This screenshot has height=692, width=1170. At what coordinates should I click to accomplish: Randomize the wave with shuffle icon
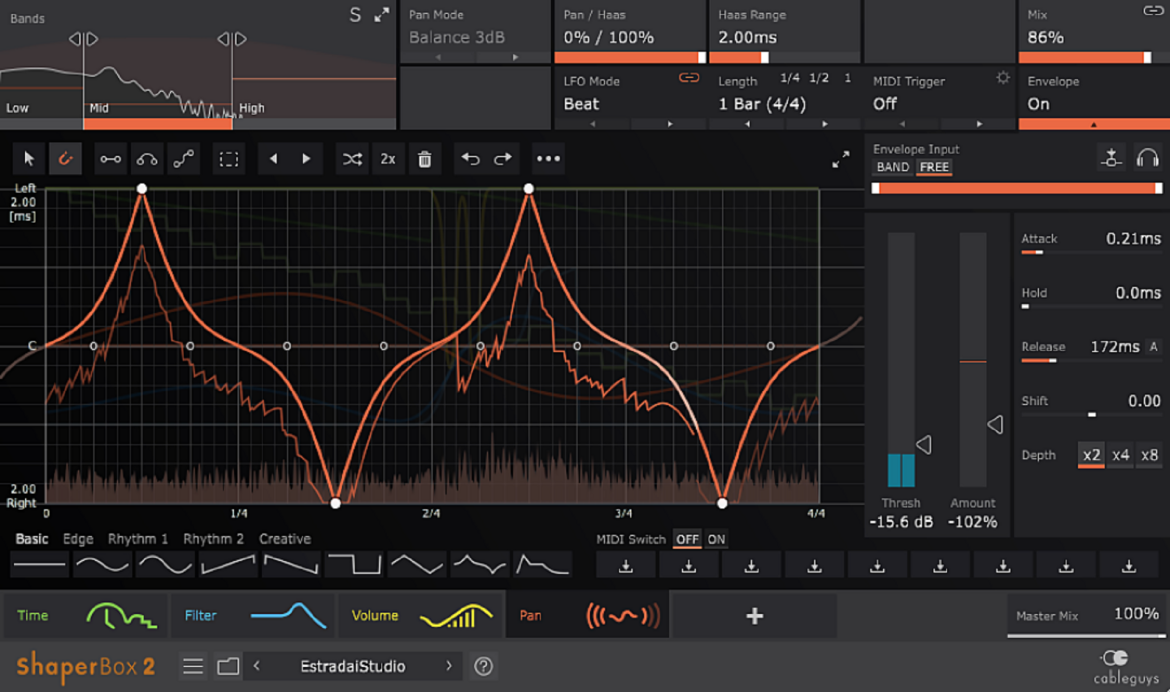click(x=352, y=159)
